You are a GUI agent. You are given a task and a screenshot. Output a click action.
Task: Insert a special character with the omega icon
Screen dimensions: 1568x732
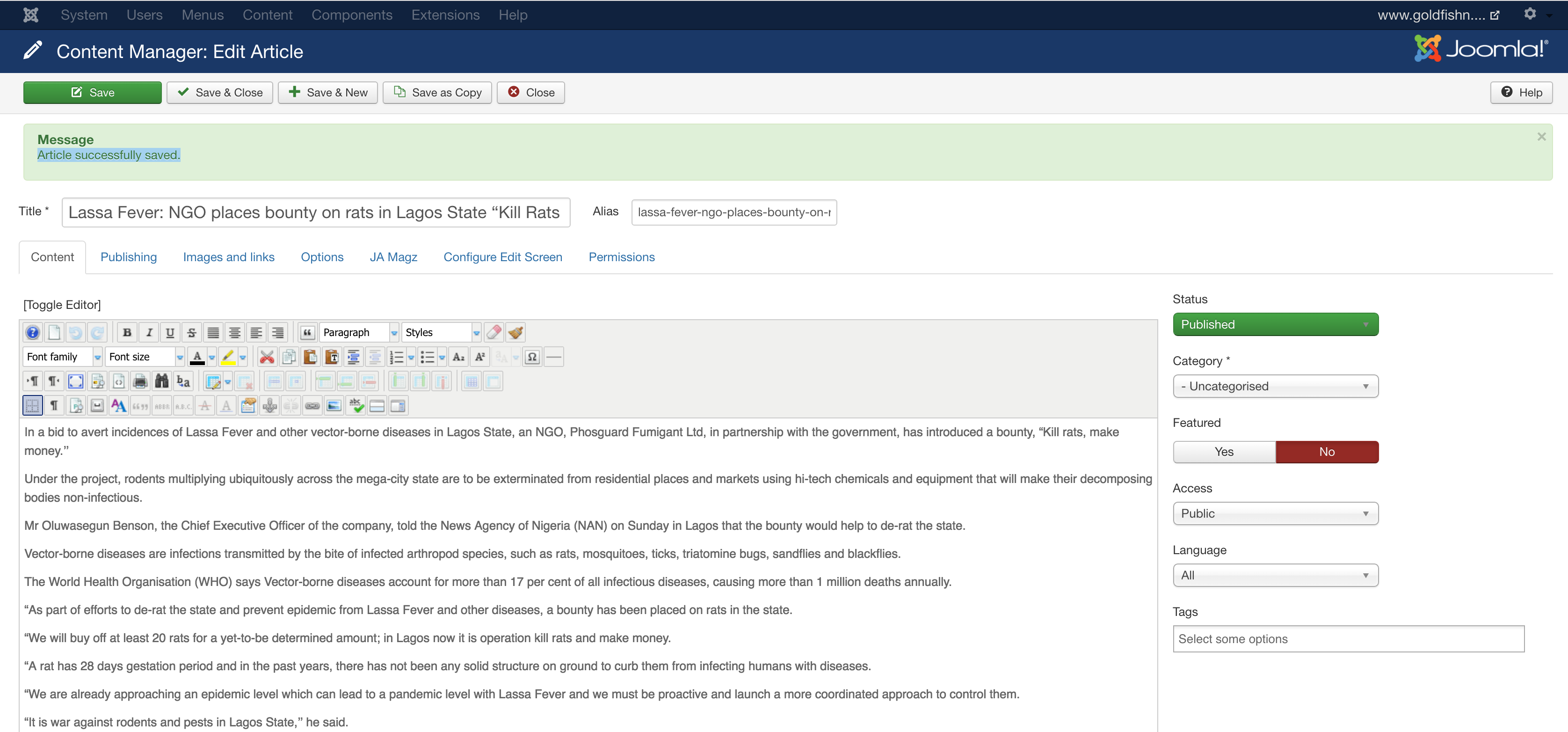point(532,357)
